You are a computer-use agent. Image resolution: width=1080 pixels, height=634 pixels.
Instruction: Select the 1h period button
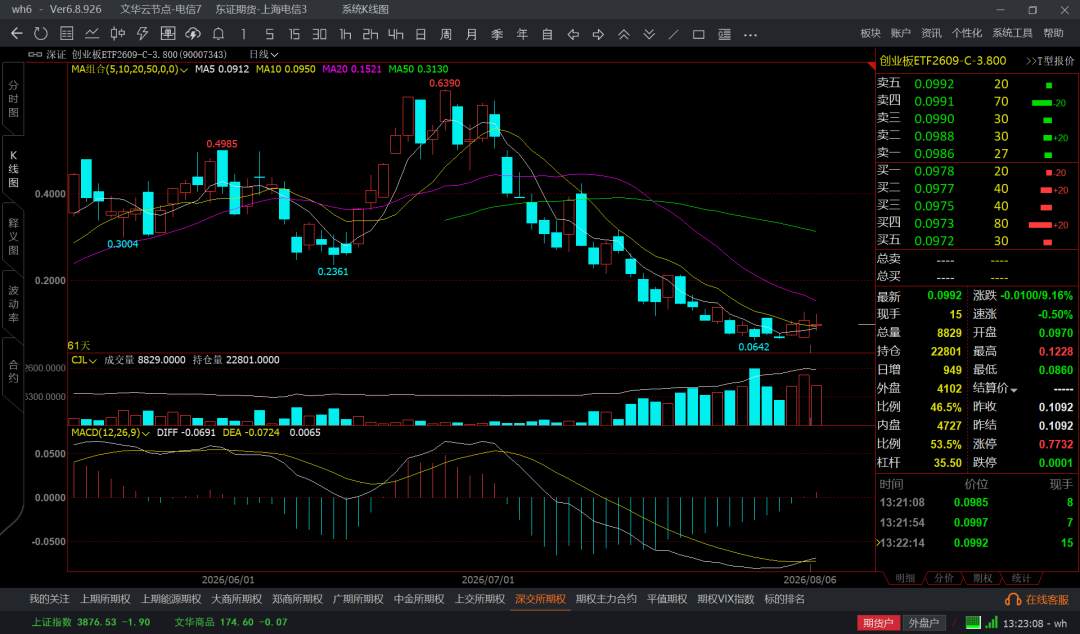(345, 34)
